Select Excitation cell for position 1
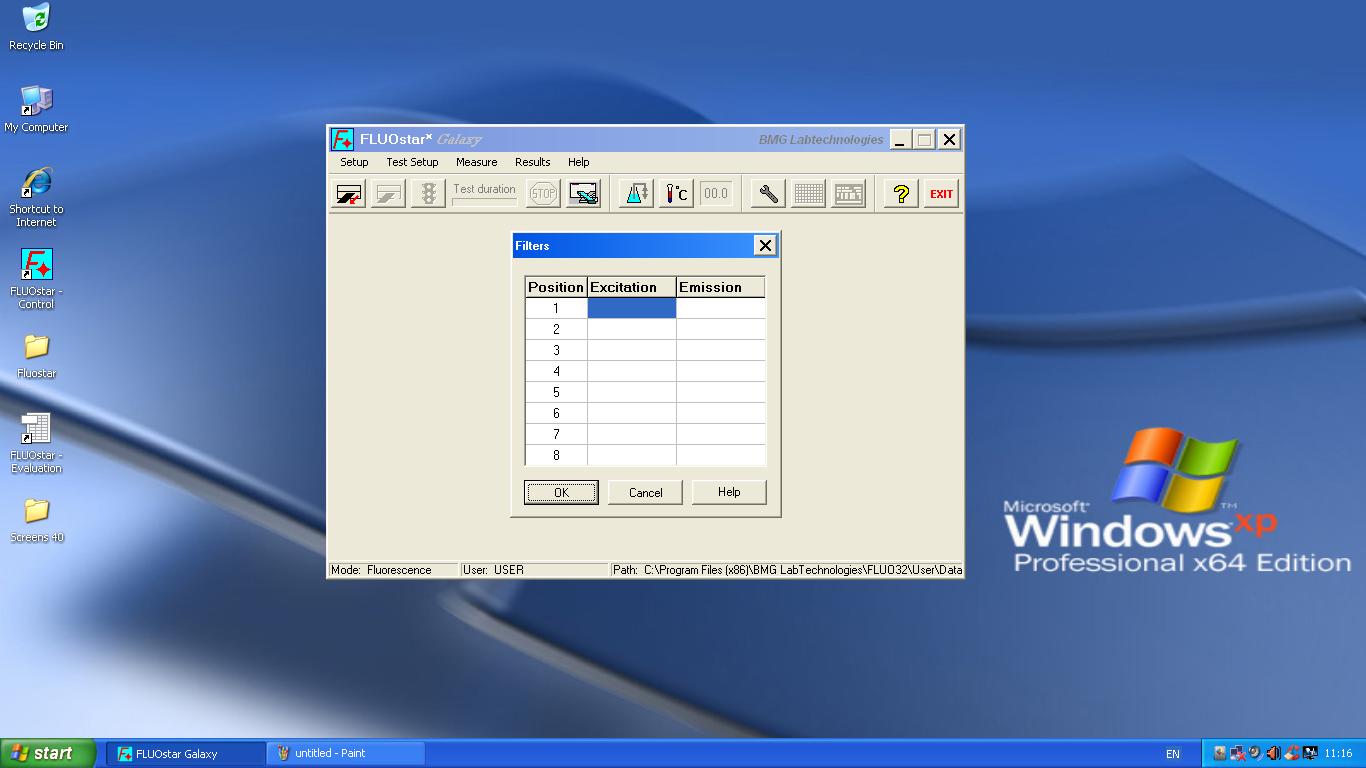Image resolution: width=1366 pixels, height=768 pixels. (632, 308)
